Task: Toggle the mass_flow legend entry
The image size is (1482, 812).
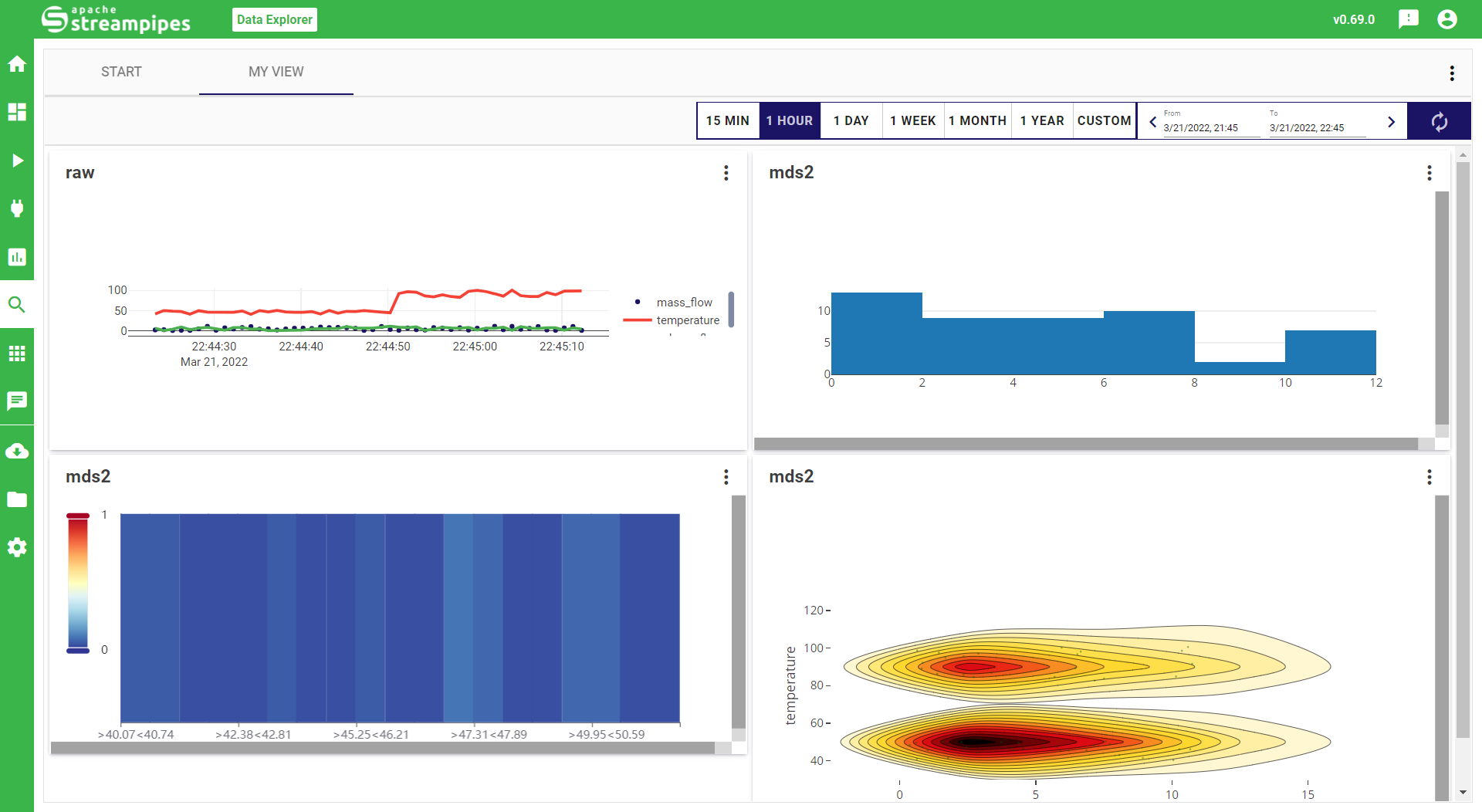Action: 684,303
